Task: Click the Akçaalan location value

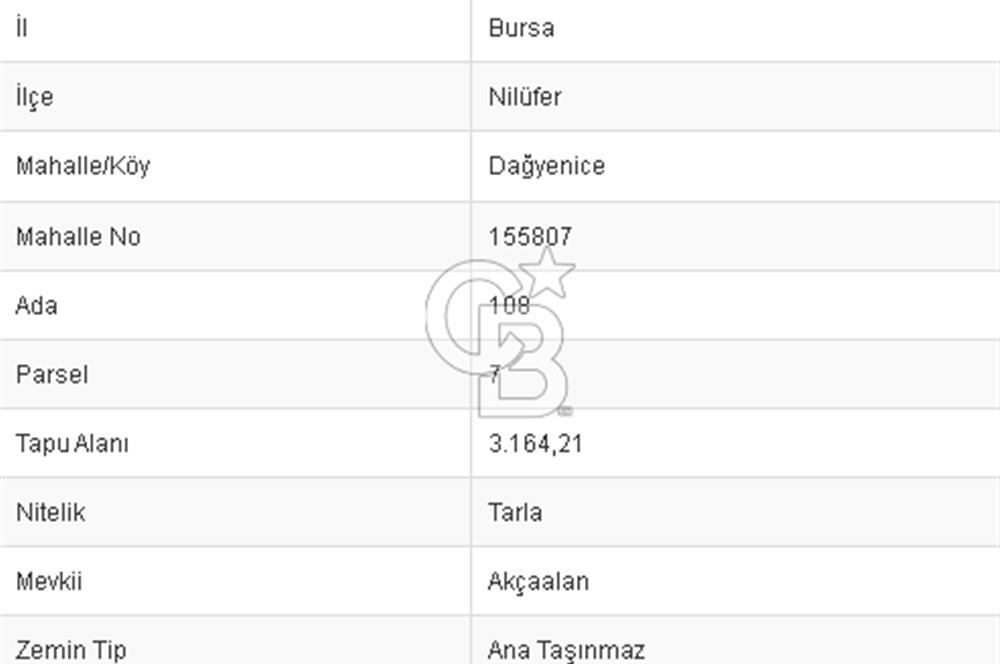Action: pyautogui.click(x=538, y=582)
